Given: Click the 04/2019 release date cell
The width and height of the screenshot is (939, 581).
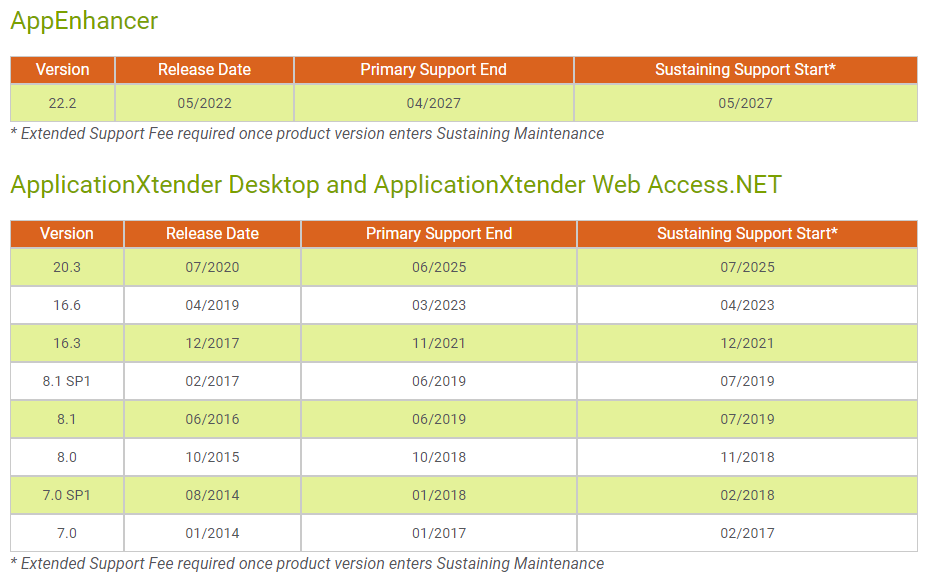Looking at the screenshot, I should (212, 305).
